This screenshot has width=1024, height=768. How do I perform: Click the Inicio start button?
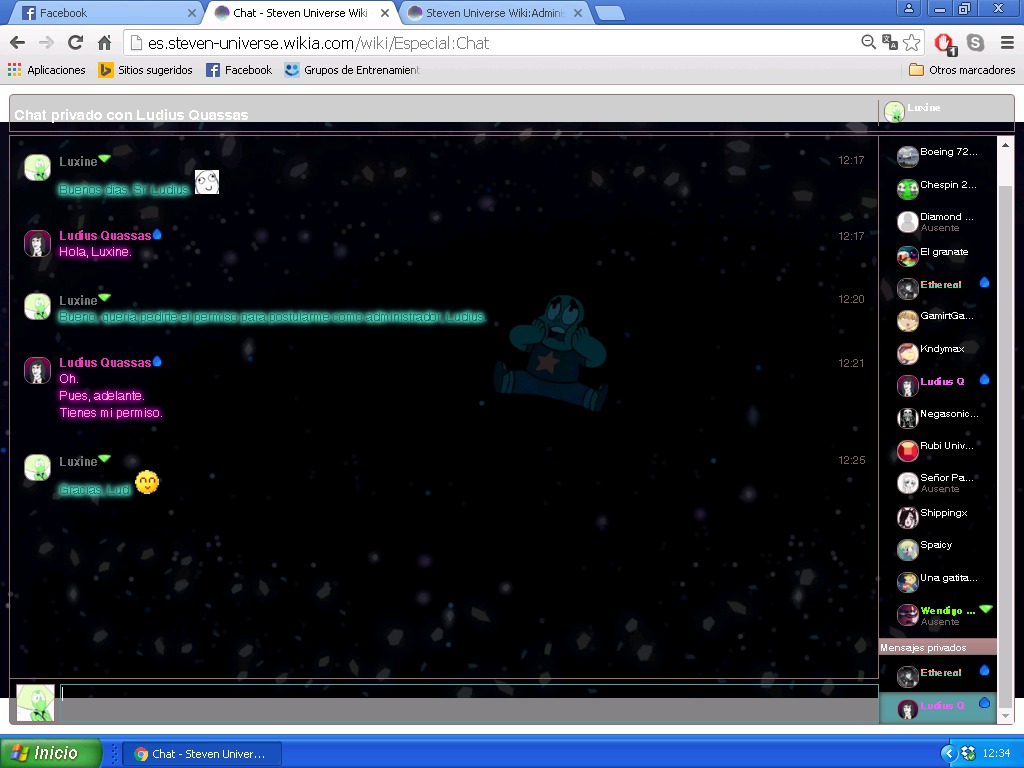click(x=51, y=753)
